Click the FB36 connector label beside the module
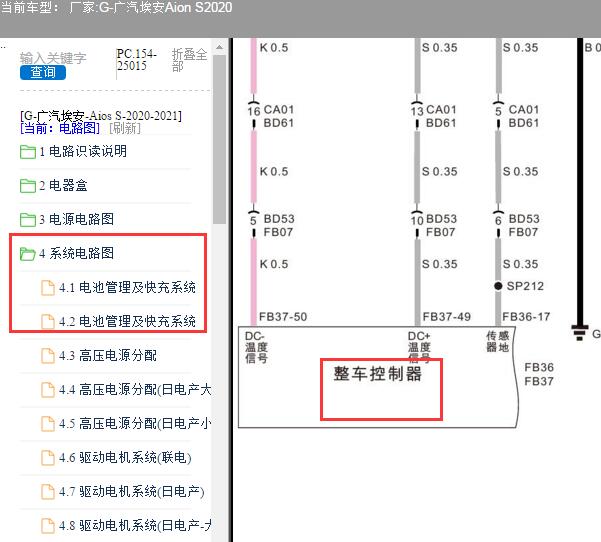Screen dimensions: 601x542 pos(539,367)
